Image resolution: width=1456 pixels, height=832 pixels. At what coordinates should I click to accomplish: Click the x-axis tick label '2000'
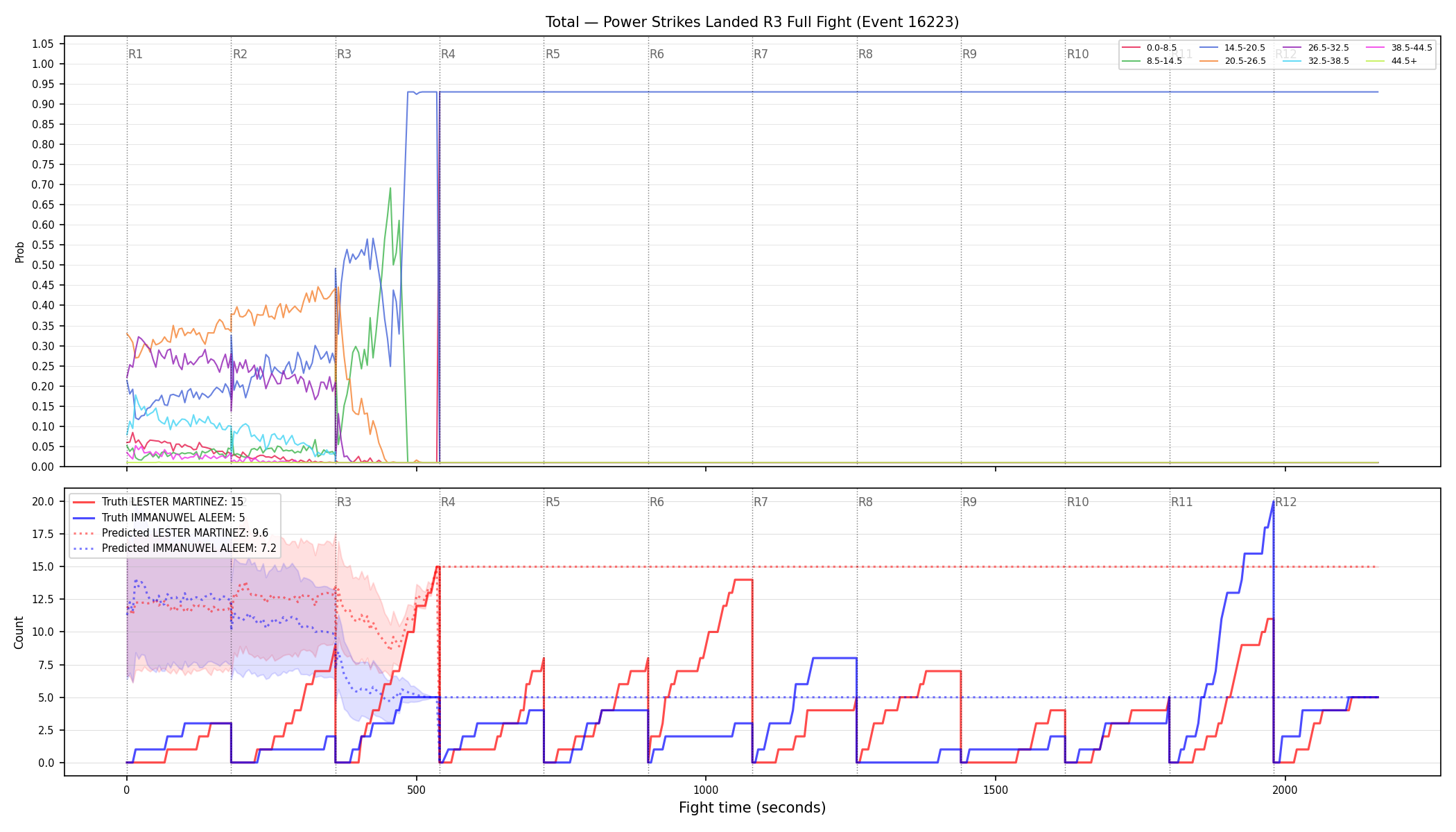tap(1285, 790)
